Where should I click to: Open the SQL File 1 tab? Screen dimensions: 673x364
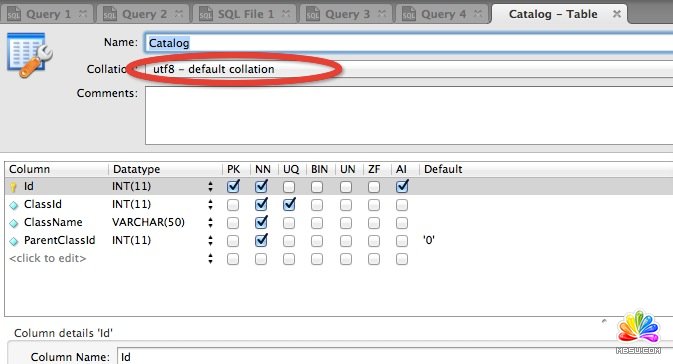coord(245,14)
